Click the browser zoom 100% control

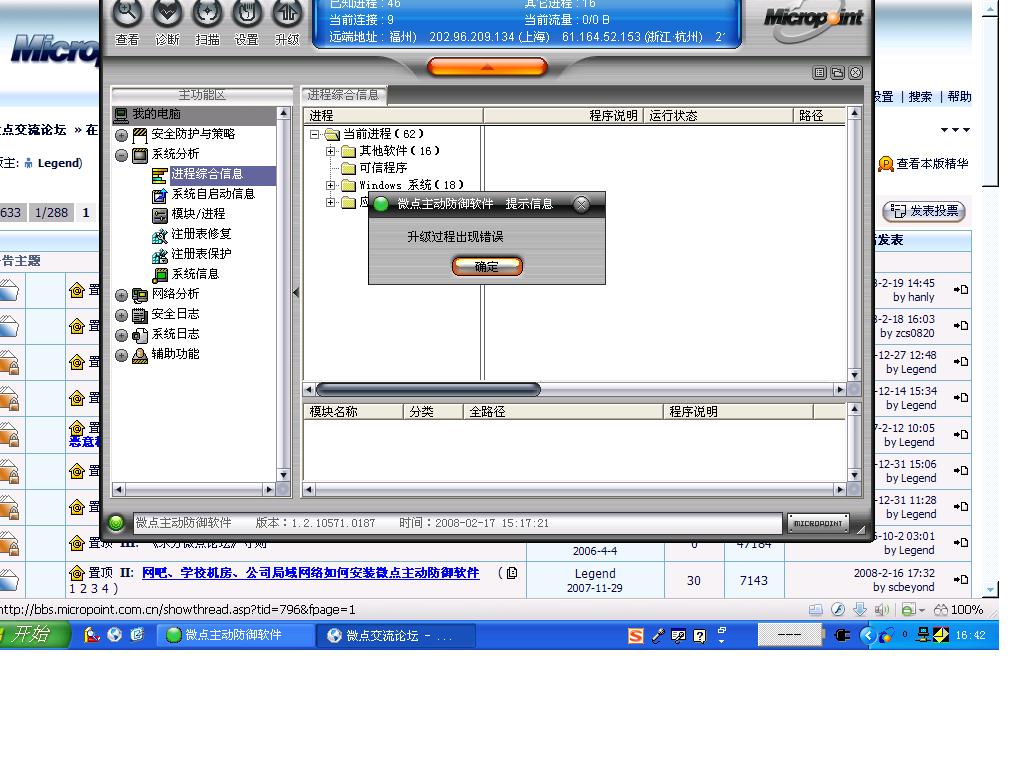[959, 610]
